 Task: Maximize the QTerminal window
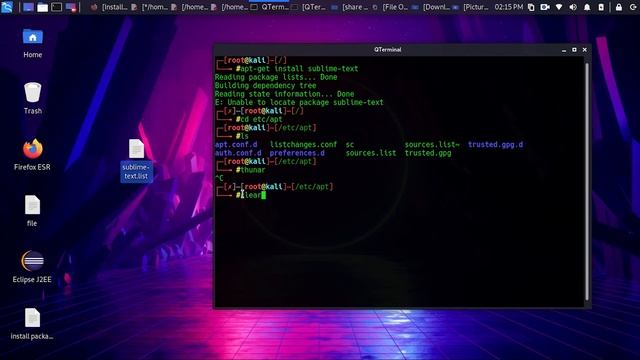coord(574,50)
